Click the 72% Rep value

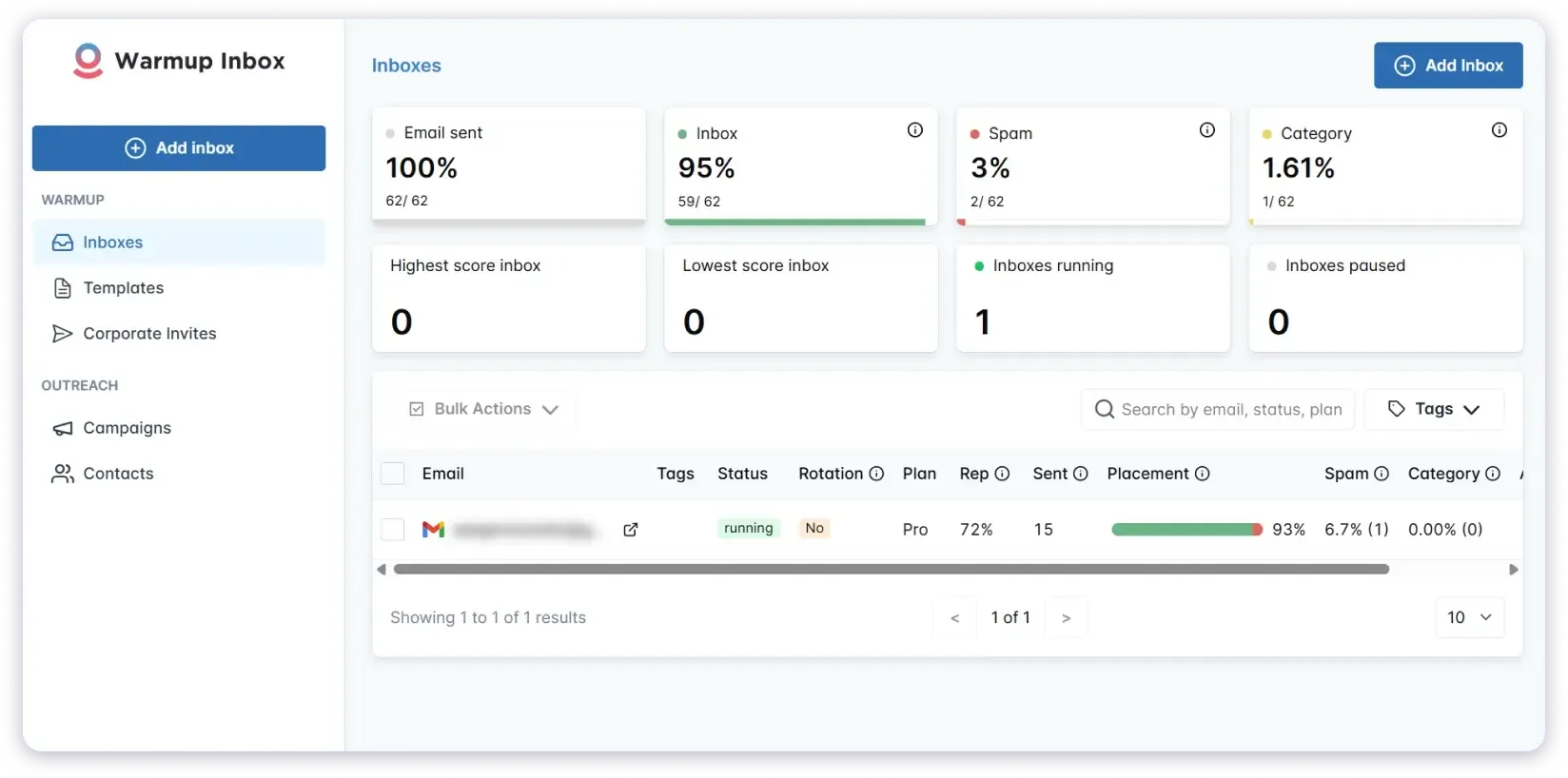click(976, 530)
